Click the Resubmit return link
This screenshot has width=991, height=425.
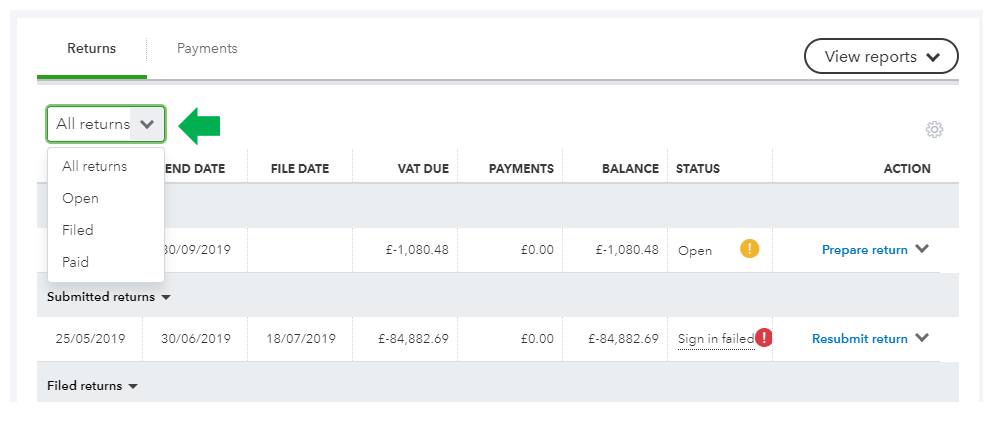pos(859,339)
